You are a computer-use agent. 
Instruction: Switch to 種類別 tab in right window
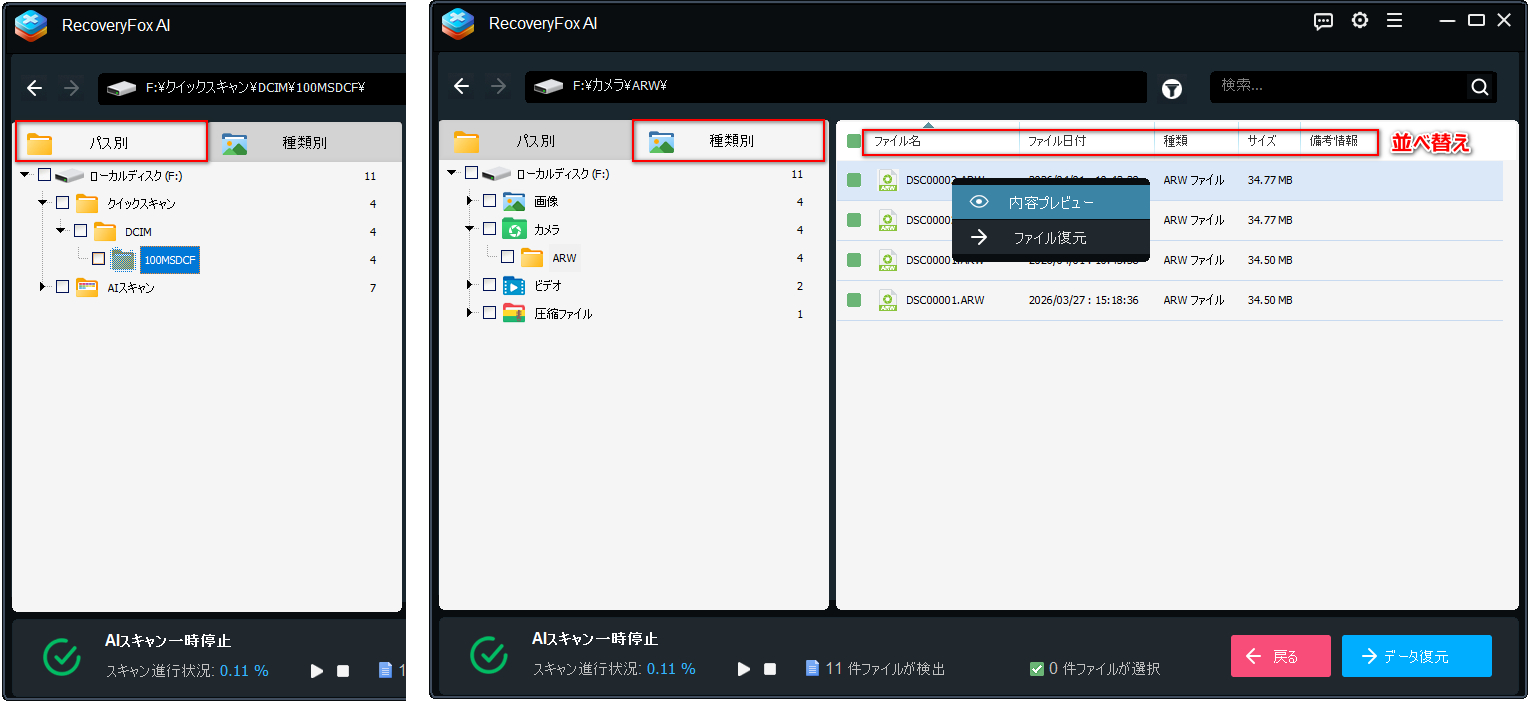click(x=730, y=142)
